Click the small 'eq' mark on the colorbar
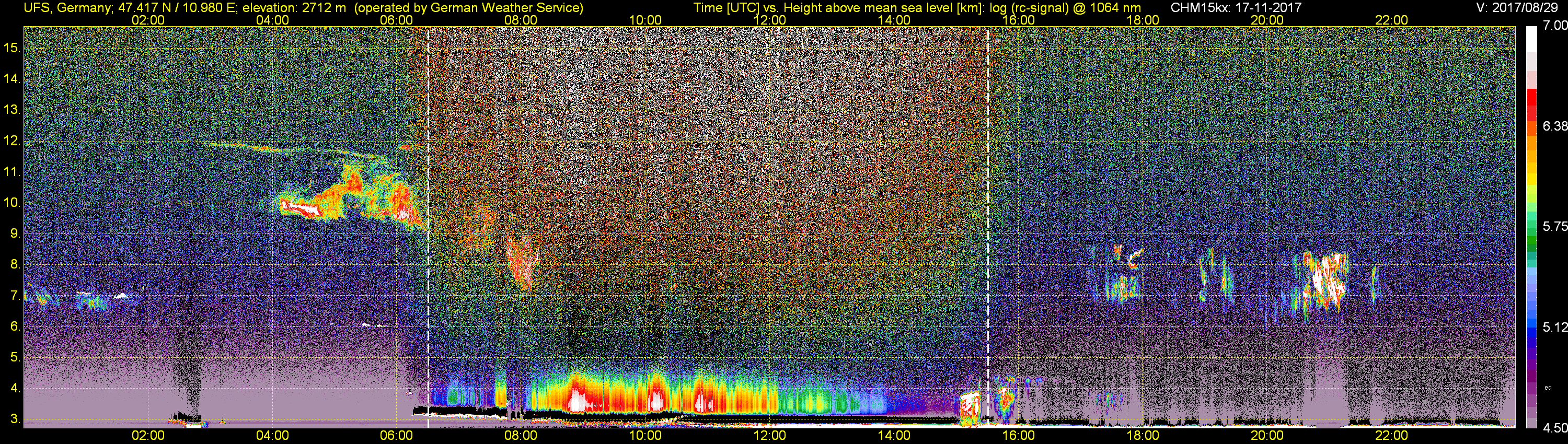The image size is (1568, 444). pyautogui.click(x=1548, y=388)
